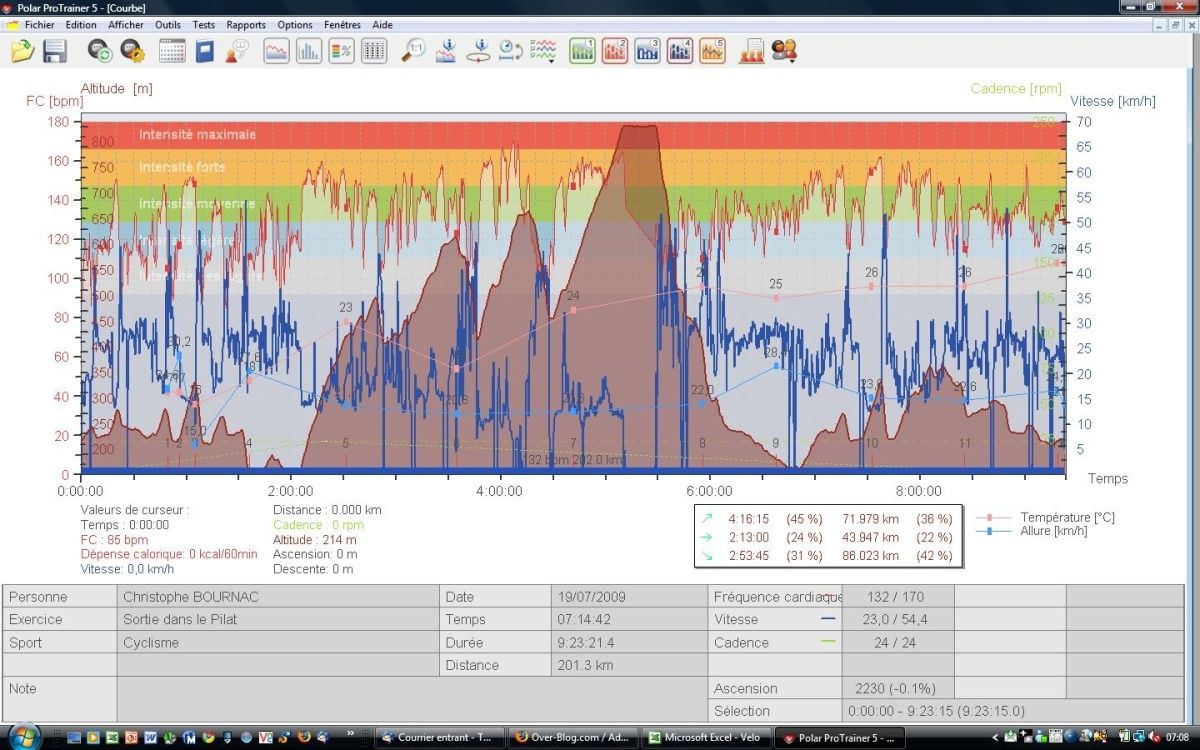Open the Windows Start button
This screenshot has height=750, width=1200.
(22, 736)
